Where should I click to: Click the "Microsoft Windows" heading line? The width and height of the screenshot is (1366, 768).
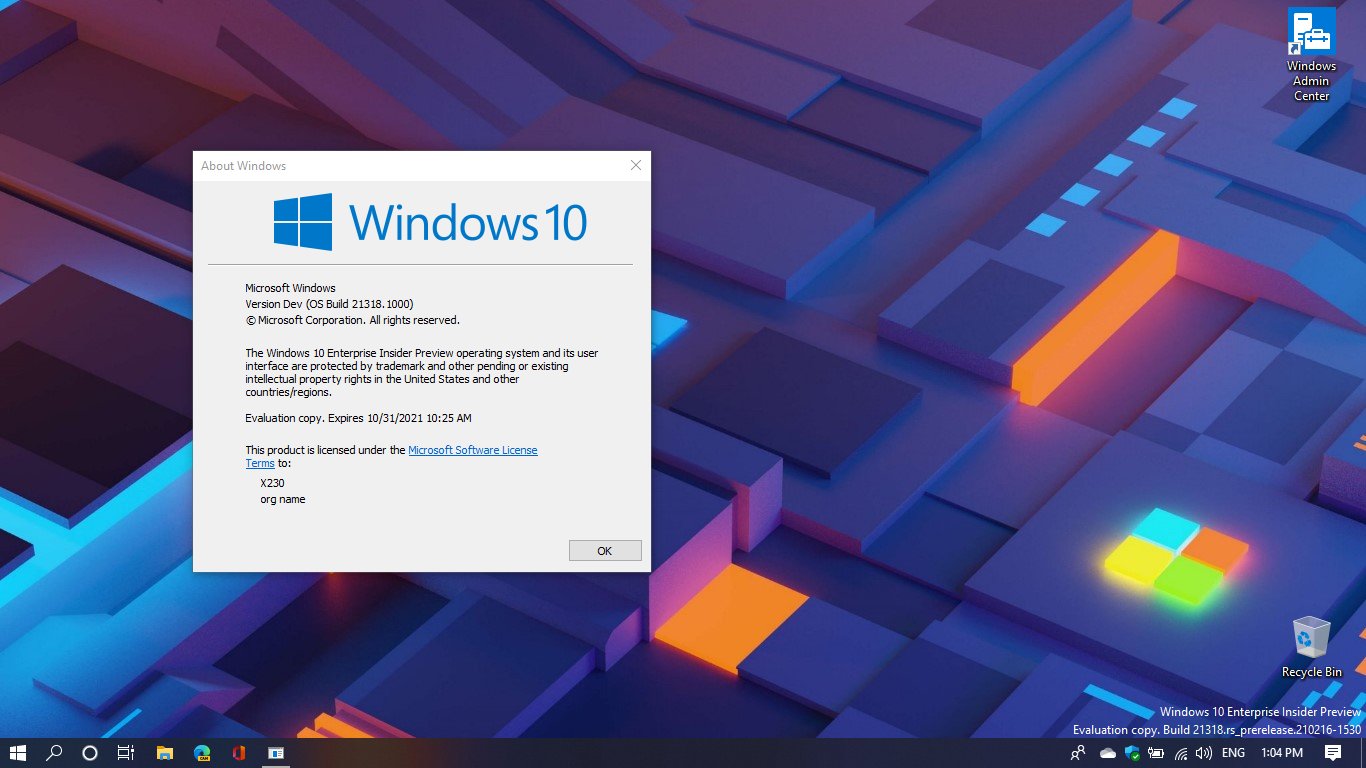click(290, 288)
